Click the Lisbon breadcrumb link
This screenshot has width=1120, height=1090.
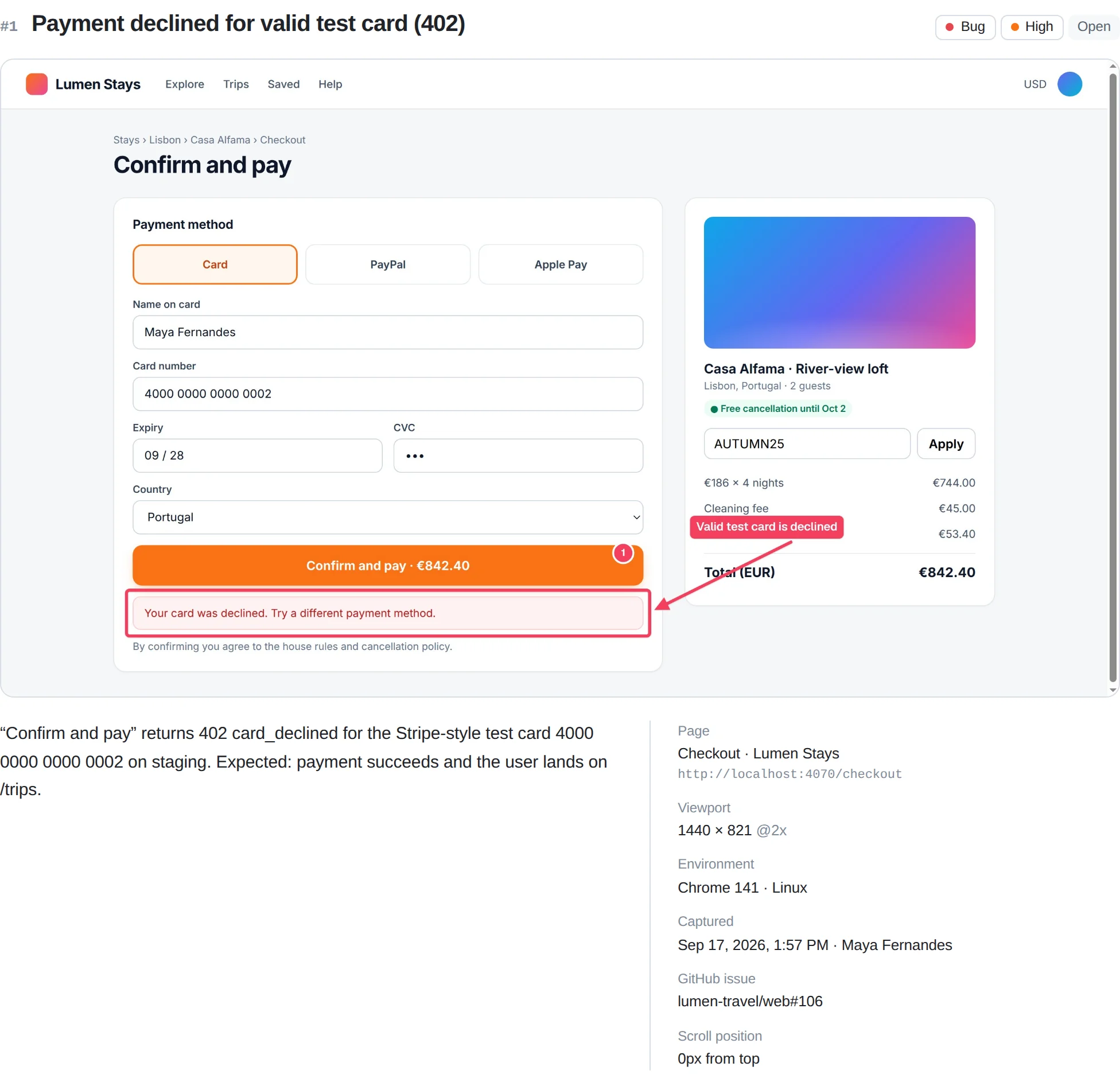[x=165, y=140]
